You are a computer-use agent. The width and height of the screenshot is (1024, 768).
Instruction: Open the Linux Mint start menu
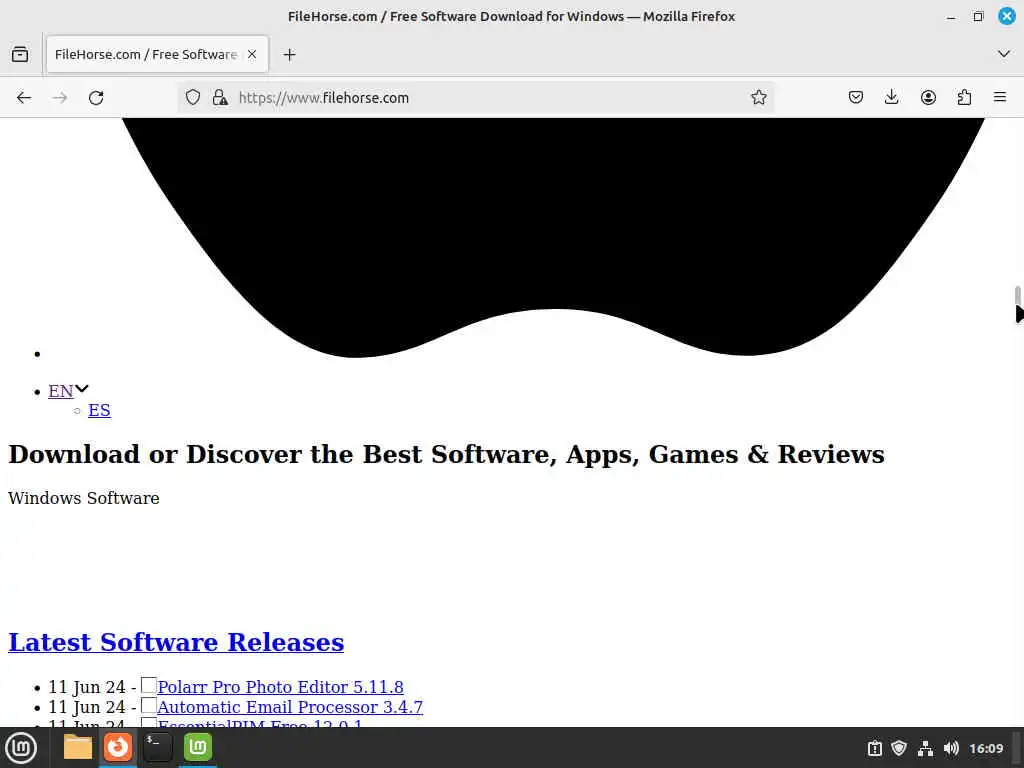(21, 748)
